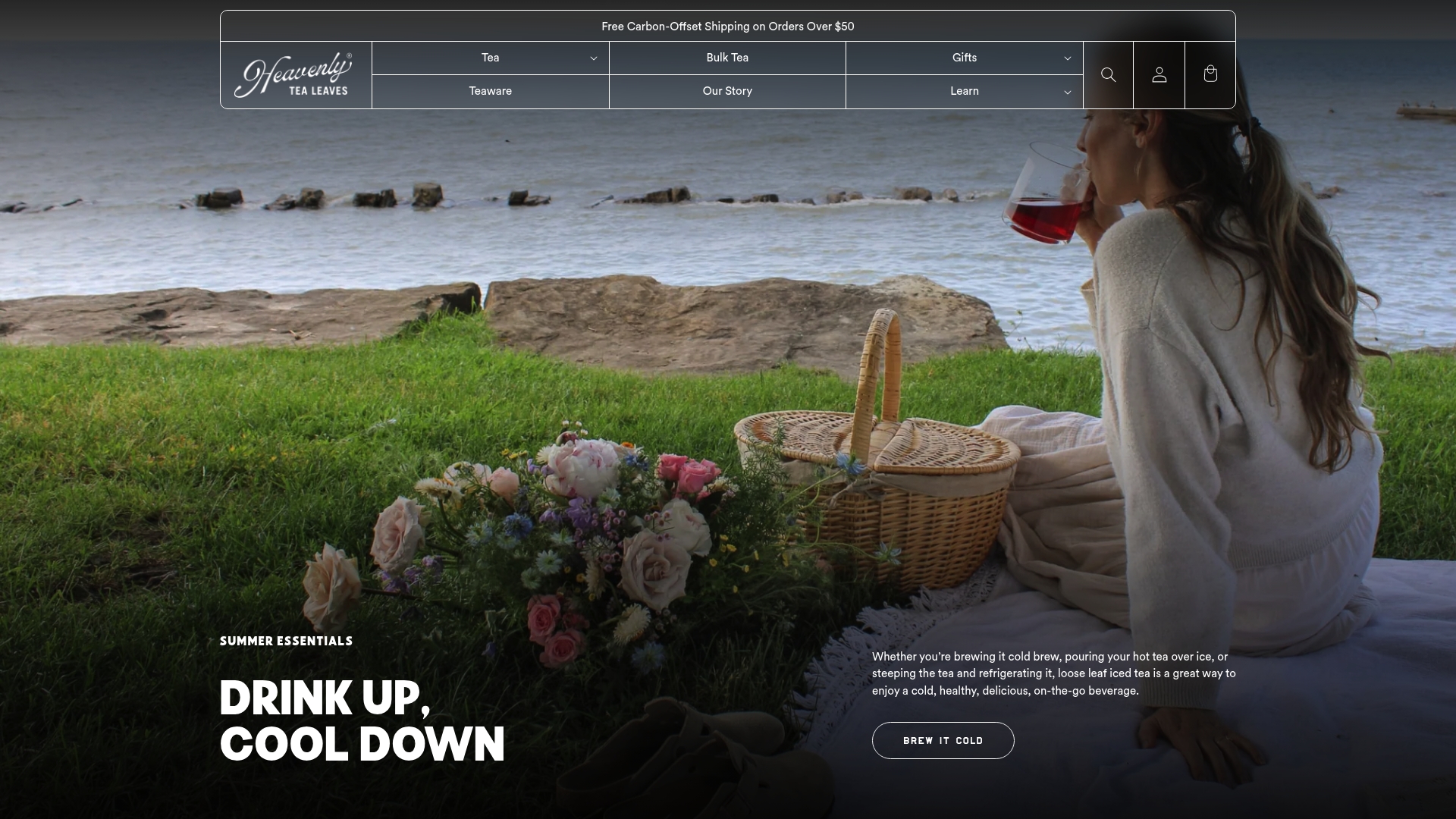Click the loose leaf iced tea description paragraph

[x=1053, y=673]
